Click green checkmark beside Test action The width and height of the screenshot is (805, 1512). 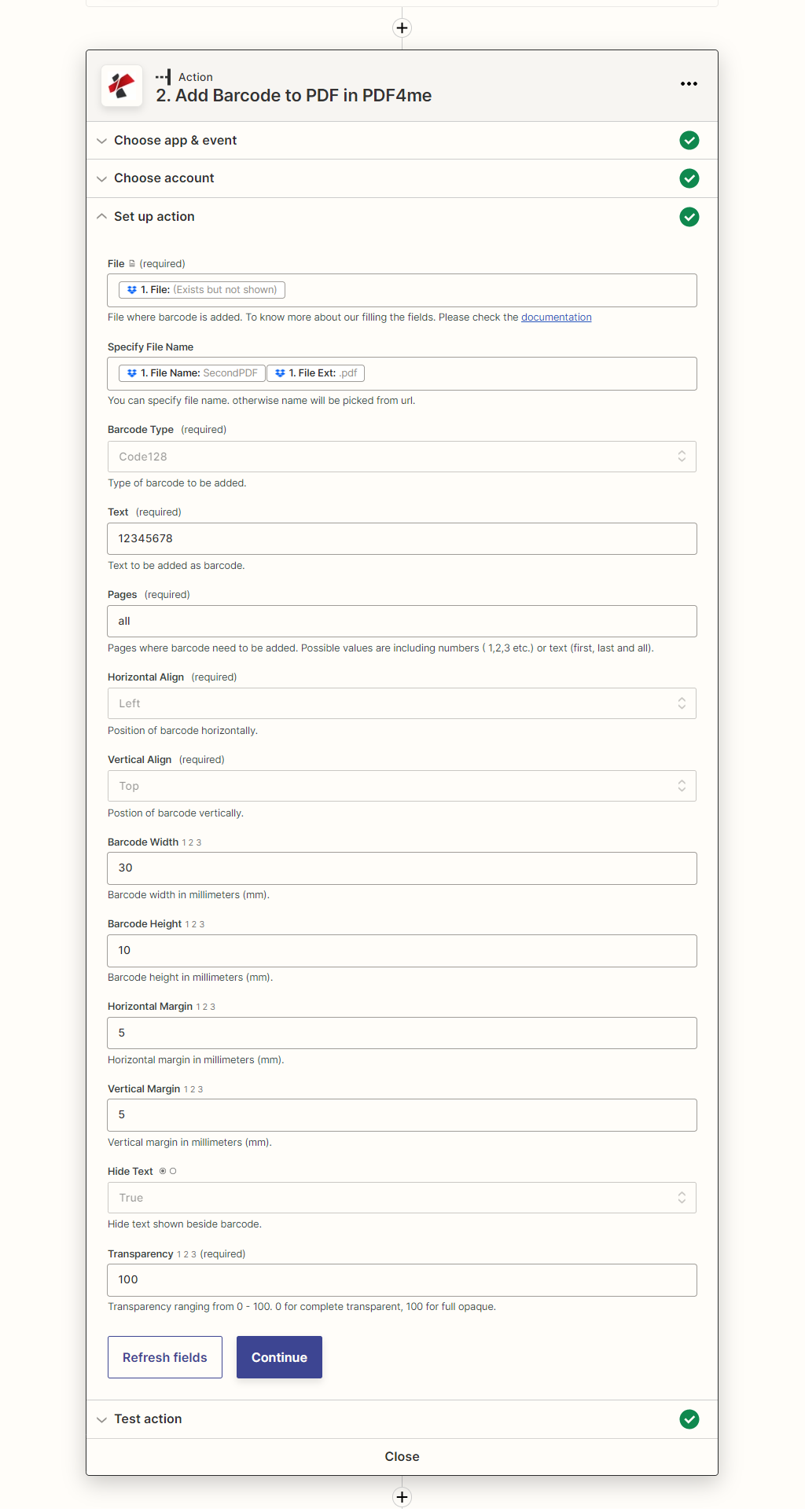click(689, 1419)
